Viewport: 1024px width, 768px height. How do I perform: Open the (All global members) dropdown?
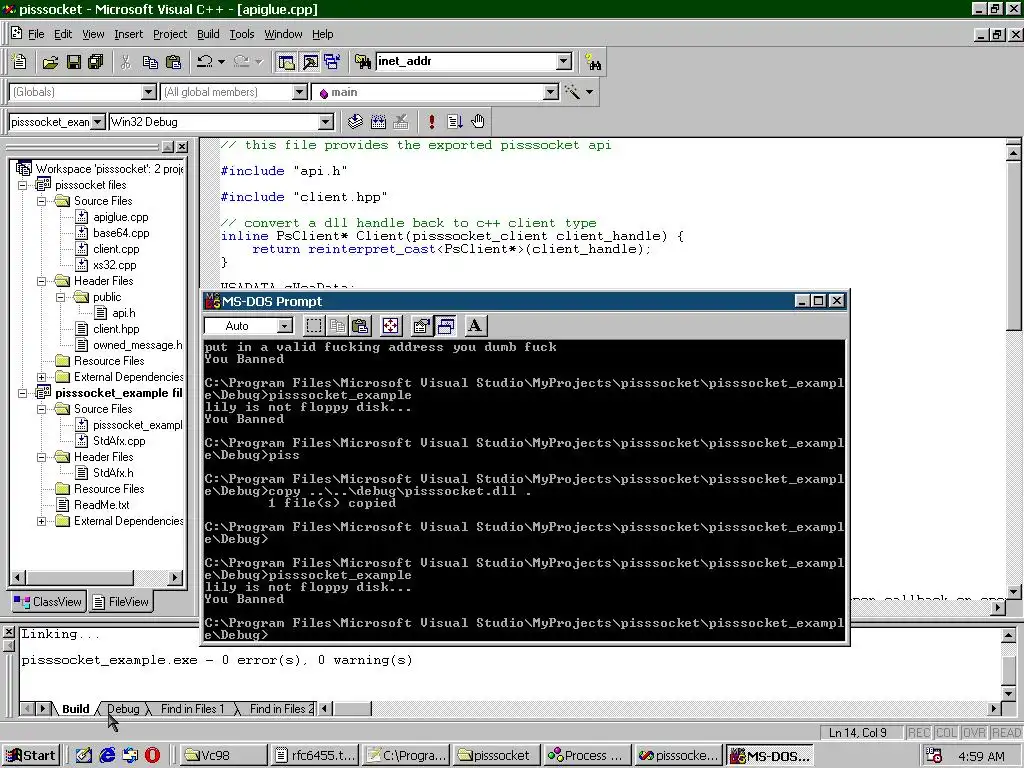[x=299, y=92]
